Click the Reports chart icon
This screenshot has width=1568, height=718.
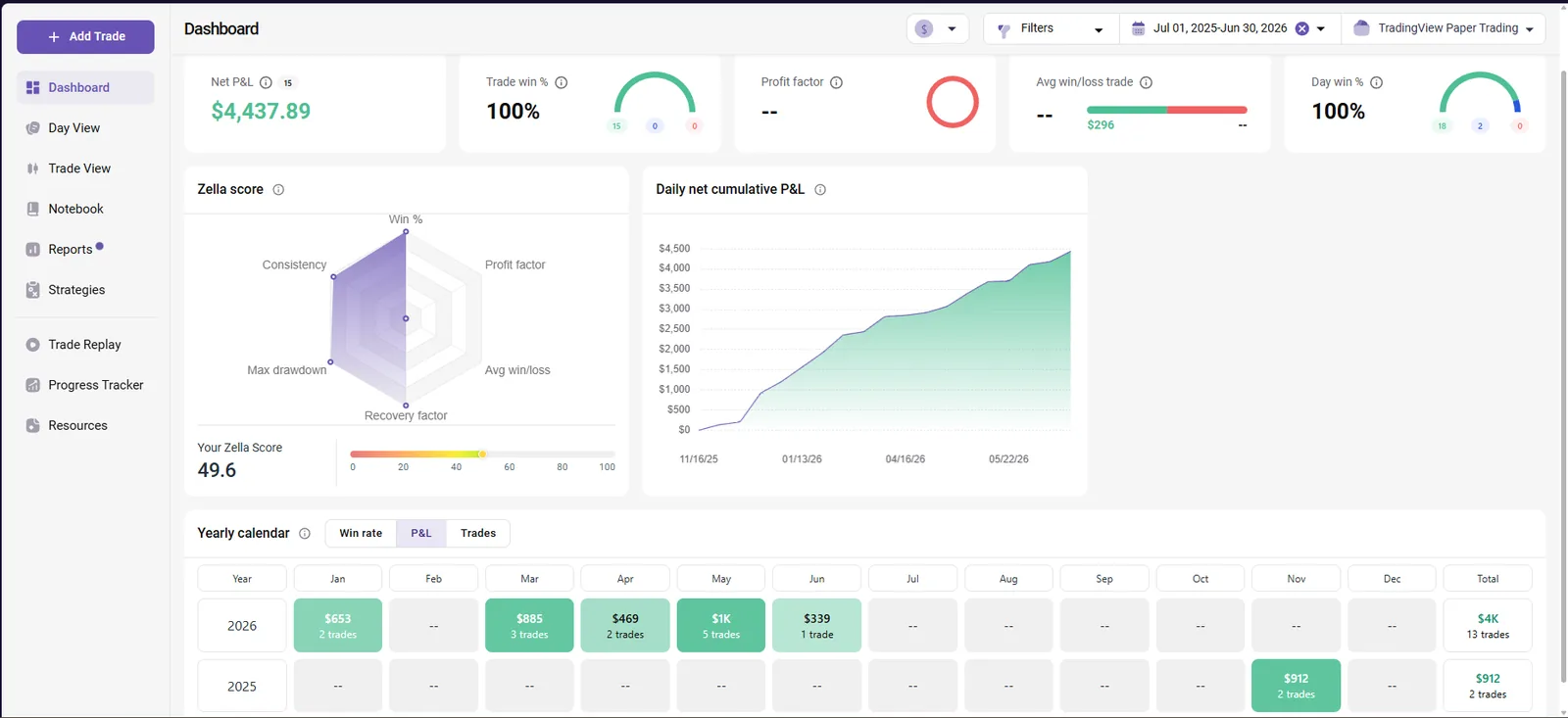click(32, 250)
